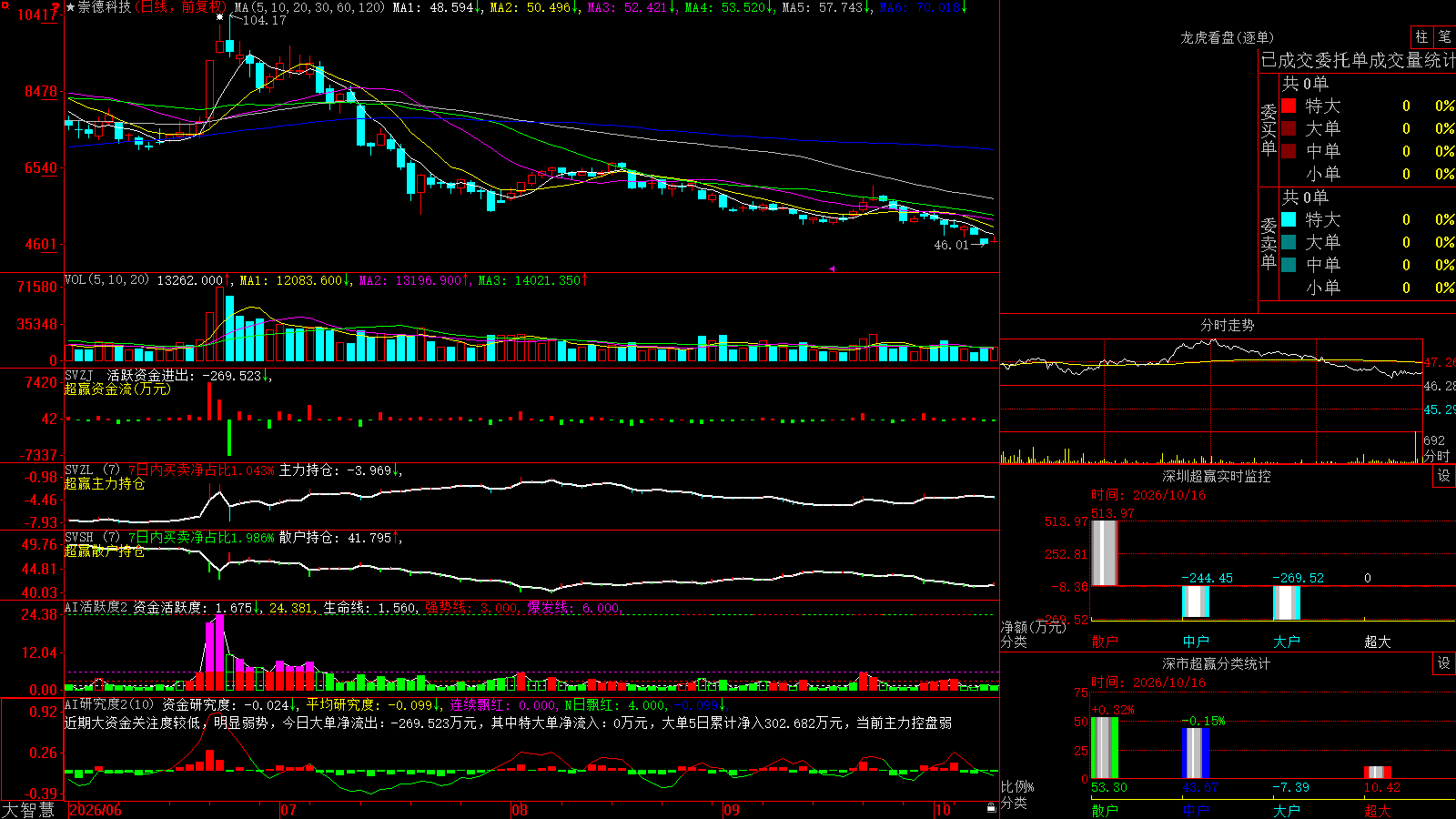Click the lock icon on the date axis

point(992,808)
